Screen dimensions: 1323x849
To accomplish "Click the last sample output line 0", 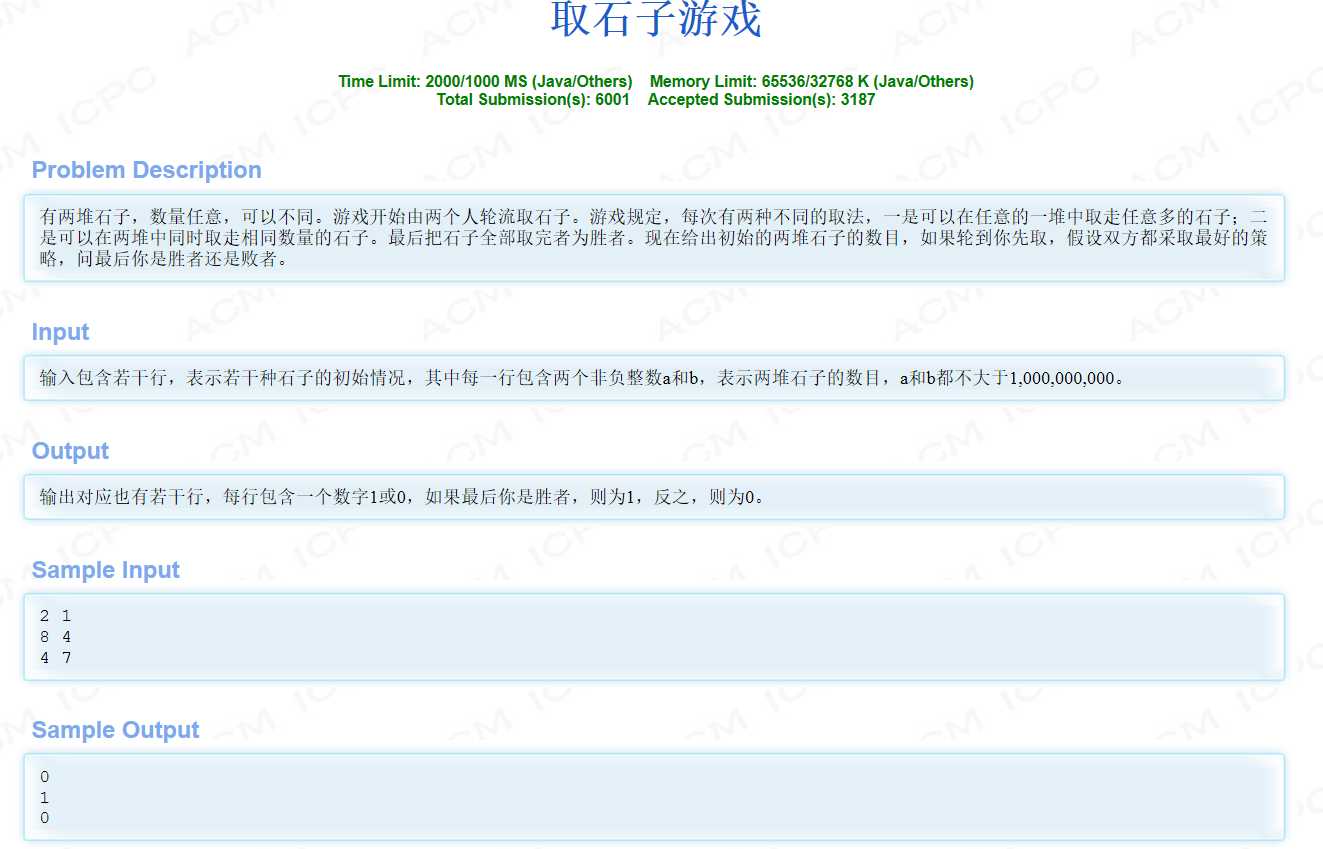I will pyautogui.click(x=45, y=819).
